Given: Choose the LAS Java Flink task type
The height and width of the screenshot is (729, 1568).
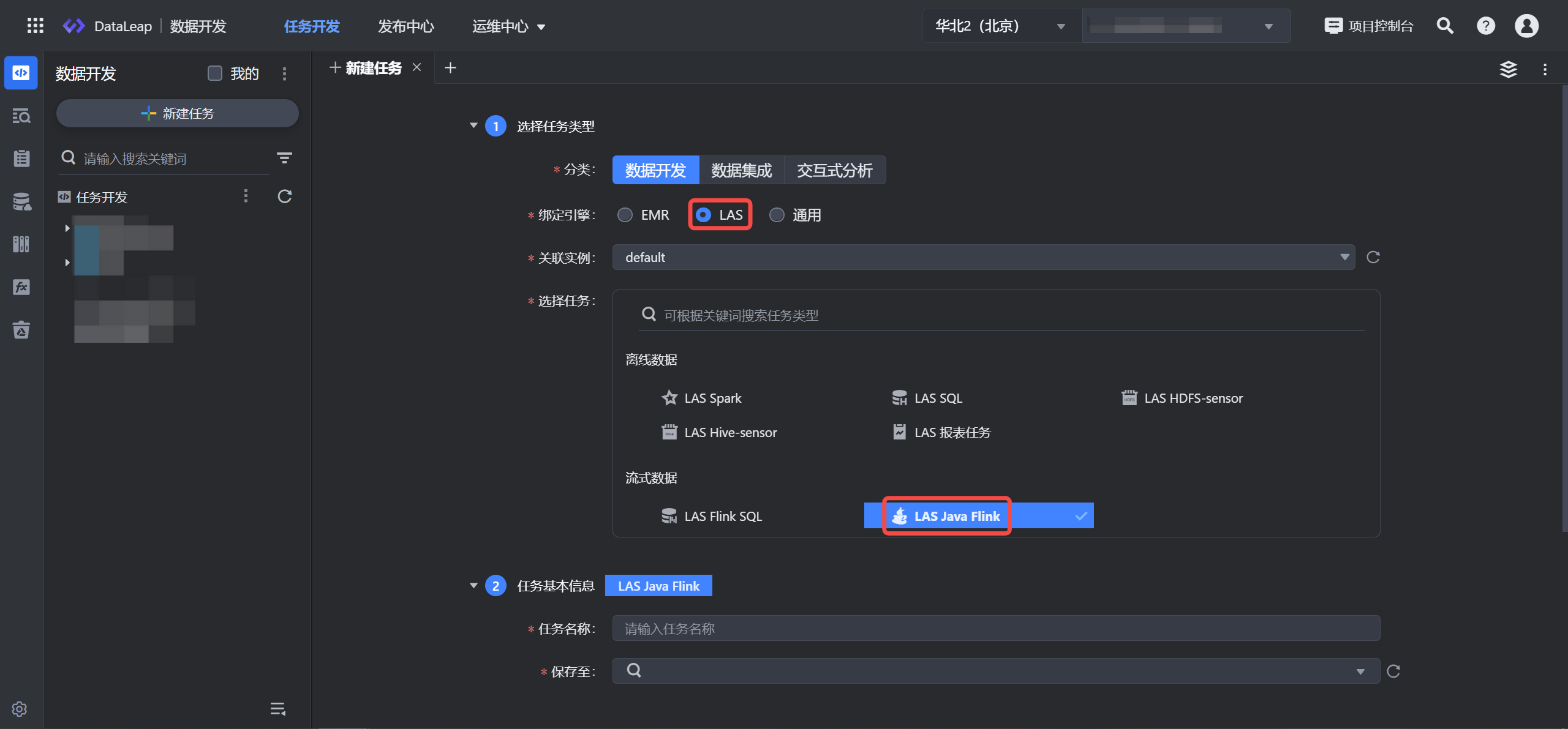Looking at the screenshot, I should (979, 516).
